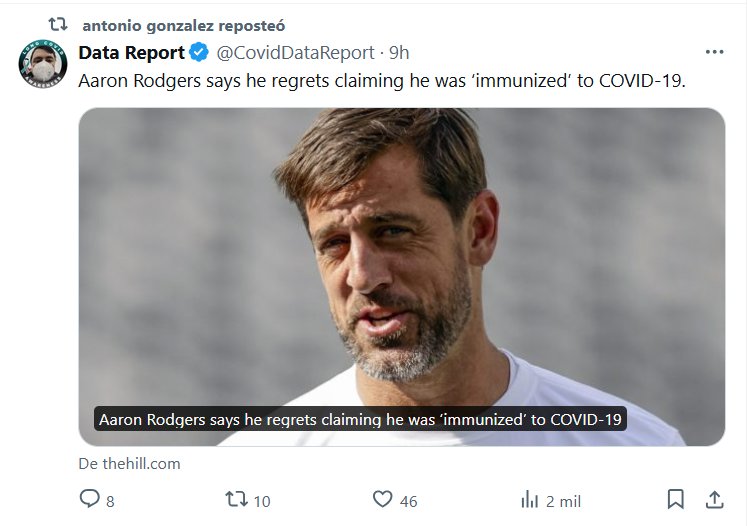Click the blue verified badge
Viewport: 748px width, 526px height.
pyautogui.click(x=199, y=52)
